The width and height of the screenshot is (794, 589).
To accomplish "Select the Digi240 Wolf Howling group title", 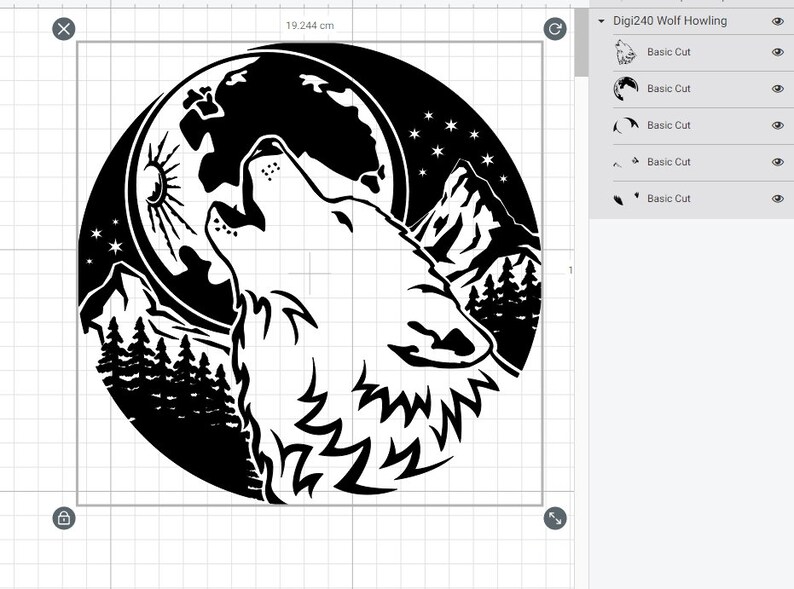I will pyautogui.click(x=670, y=21).
